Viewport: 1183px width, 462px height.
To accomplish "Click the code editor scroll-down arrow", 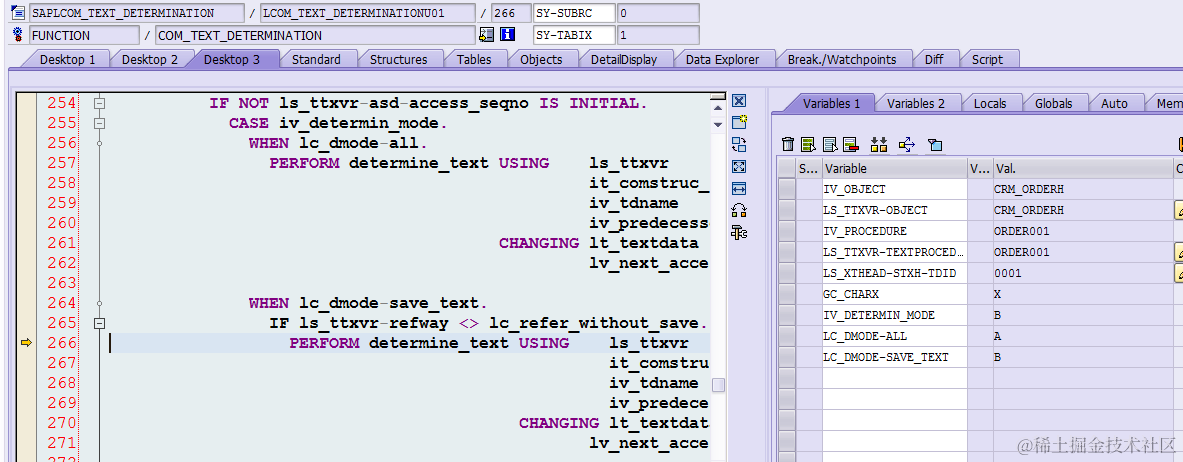I will [x=717, y=124].
